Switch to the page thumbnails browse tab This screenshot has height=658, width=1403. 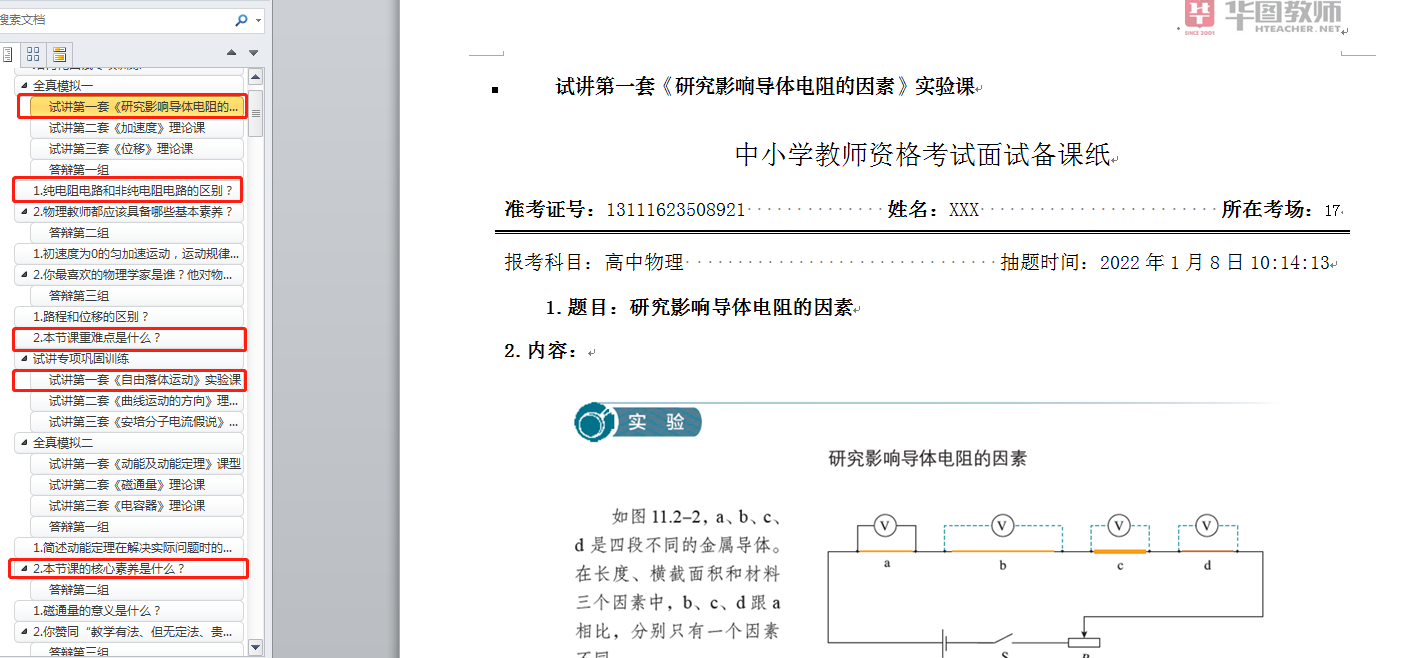coord(33,54)
